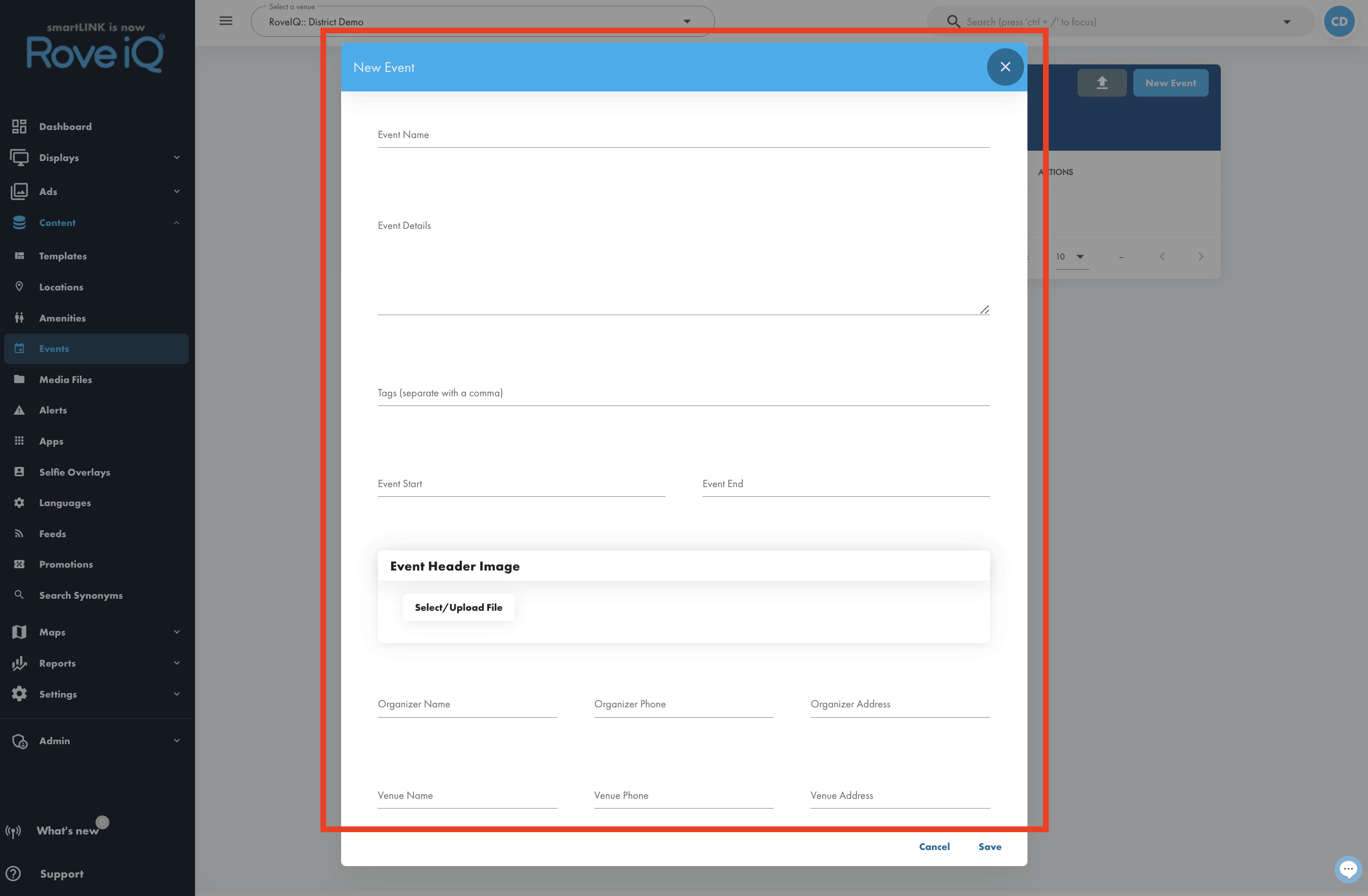Viewport: 1368px width, 896px height.
Task: Click the CD user avatar
Action: (x=1339, y=21)
